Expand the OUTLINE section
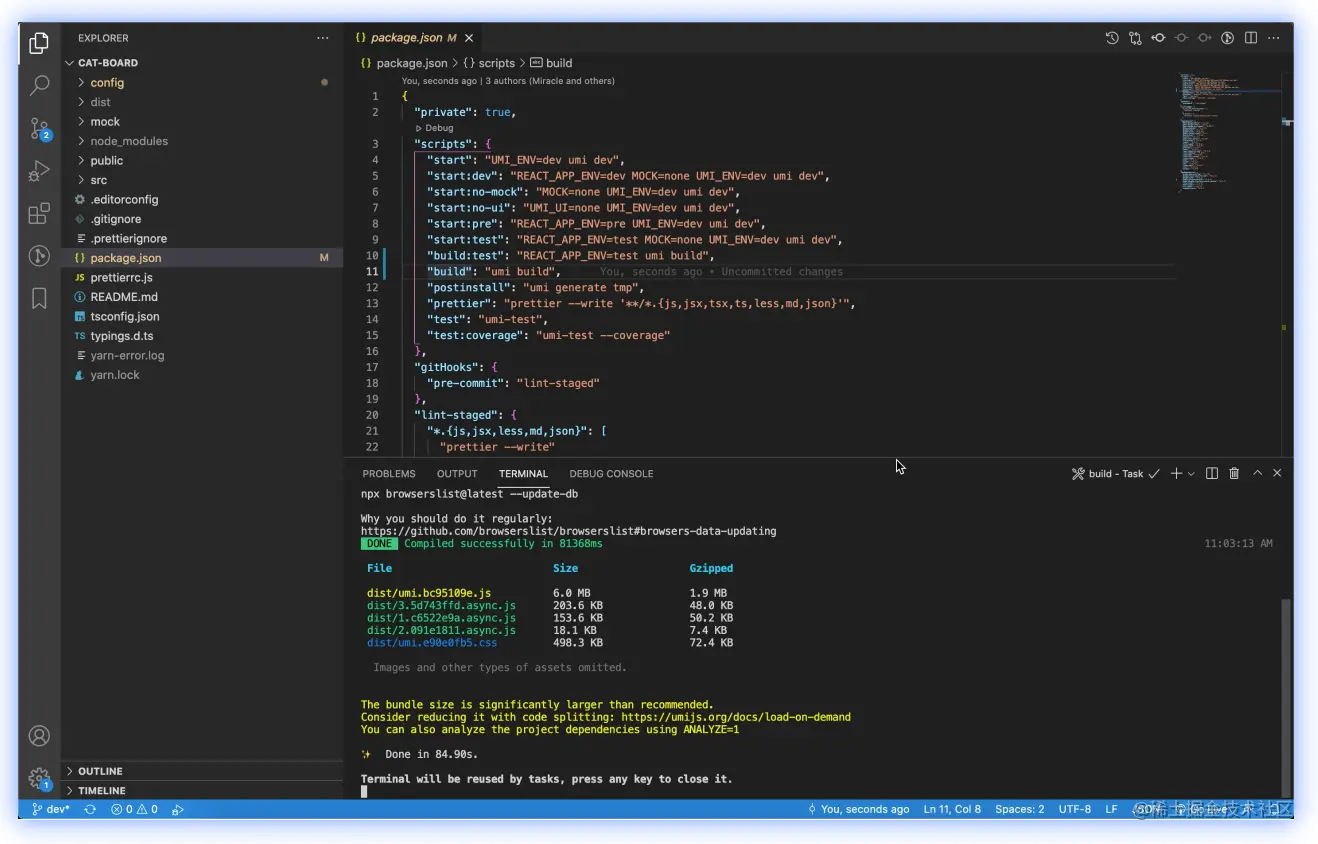 100,771
